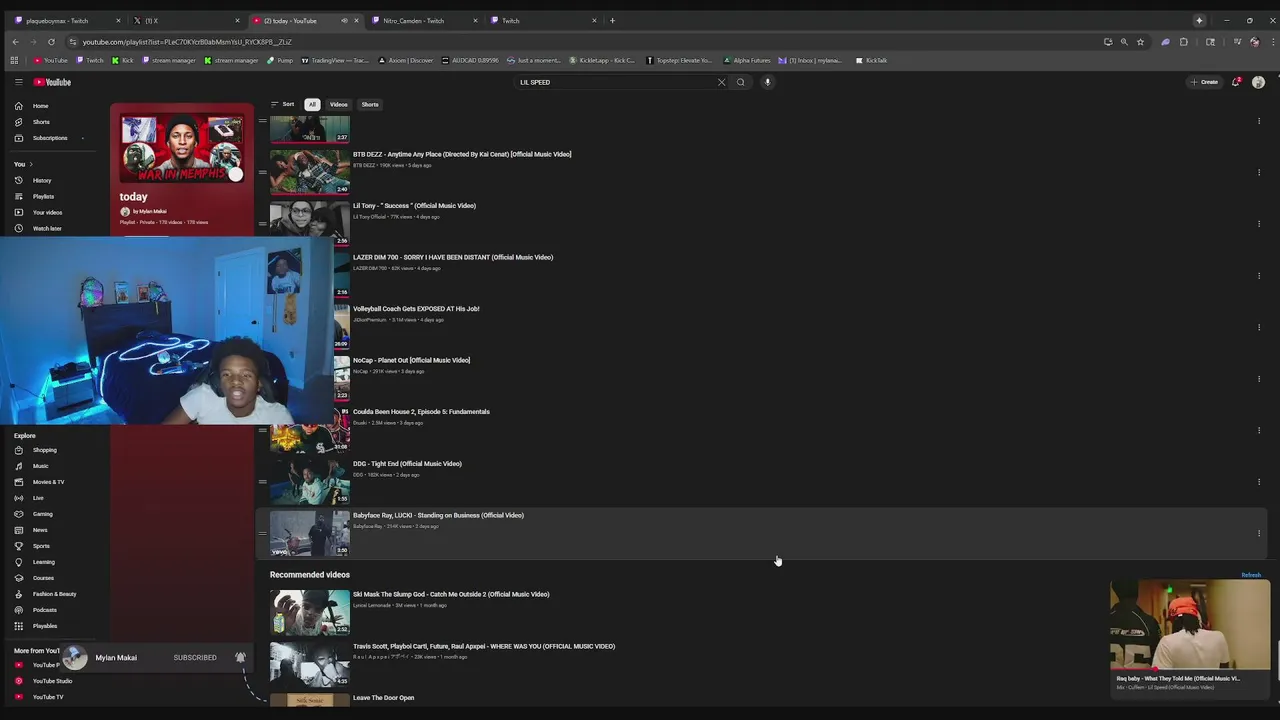Select the All filter chip
Screen dimensions: 1280x720
[312, 104]
